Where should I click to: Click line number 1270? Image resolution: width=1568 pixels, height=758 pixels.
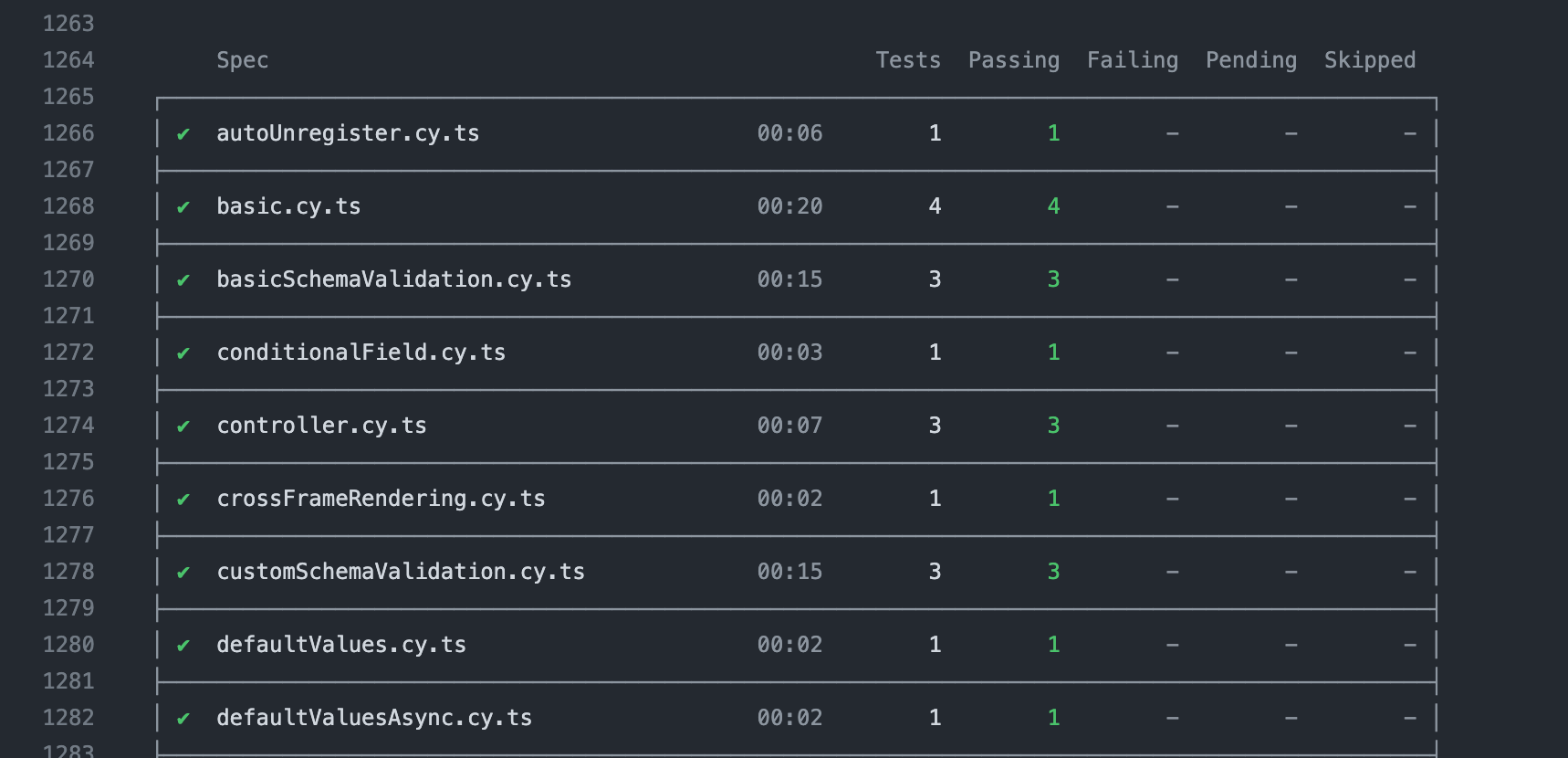(x=68, y=279)
